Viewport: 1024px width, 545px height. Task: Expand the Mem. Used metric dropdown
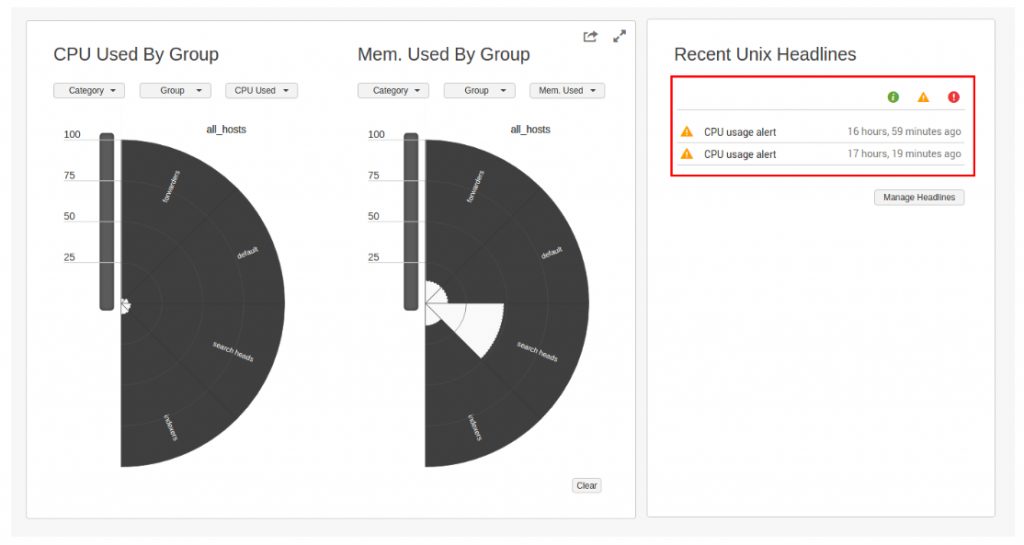pyautogui.click(x=567, y=91)
